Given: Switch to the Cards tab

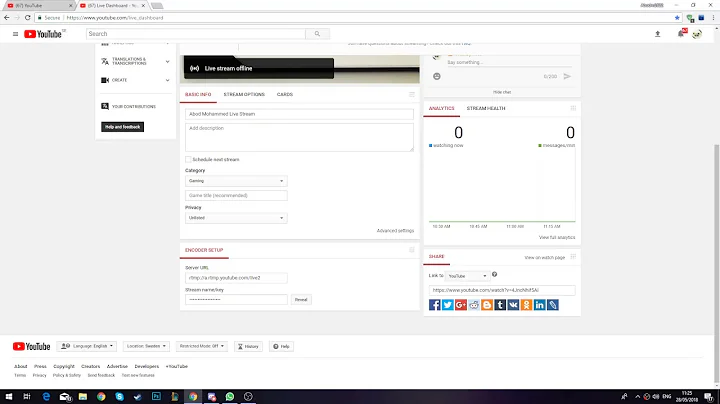Looking at the screenshot, I should (x=285, y=95).
